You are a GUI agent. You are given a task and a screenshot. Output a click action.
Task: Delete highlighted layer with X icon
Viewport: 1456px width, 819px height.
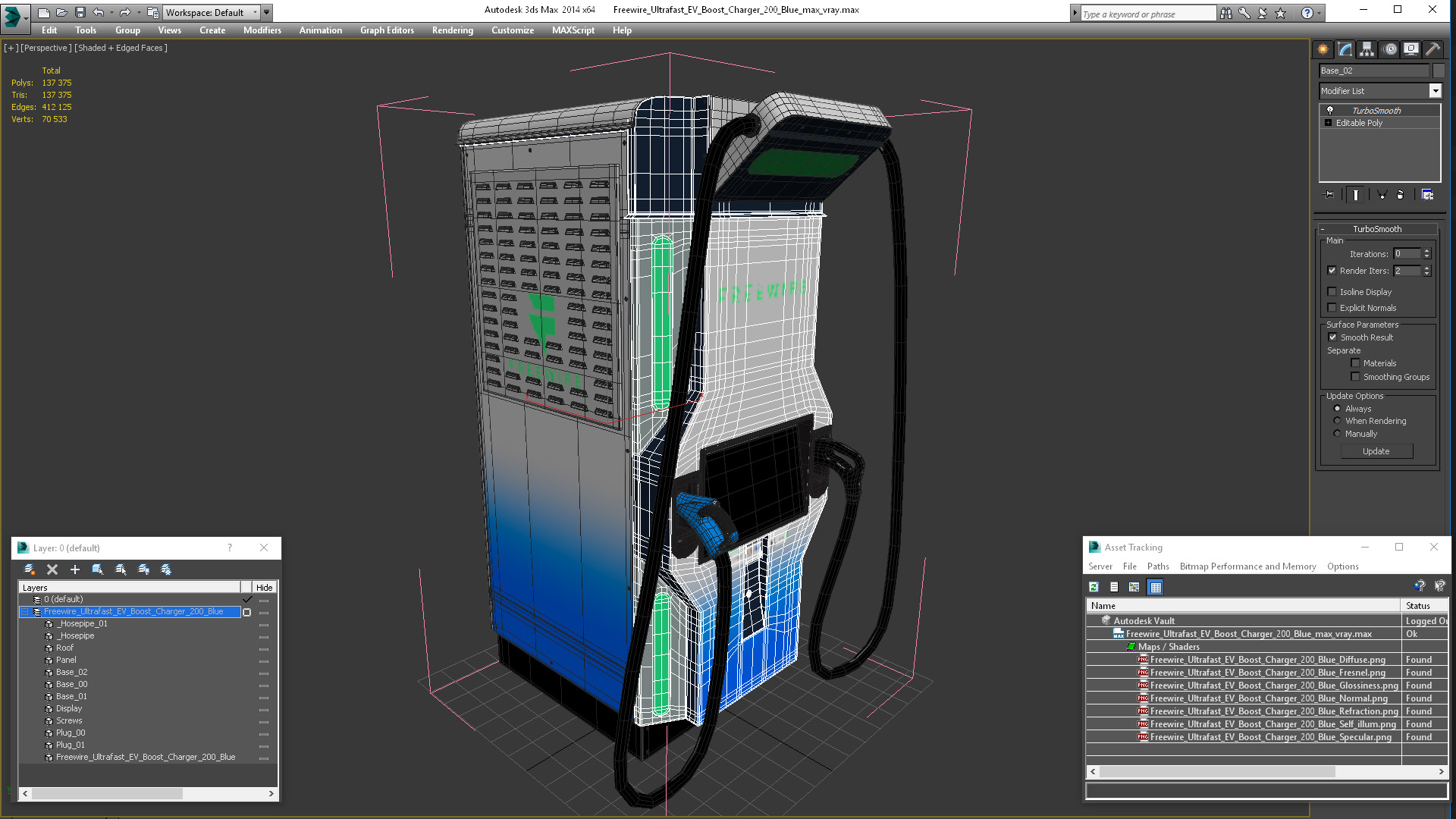tap(52, 570)
